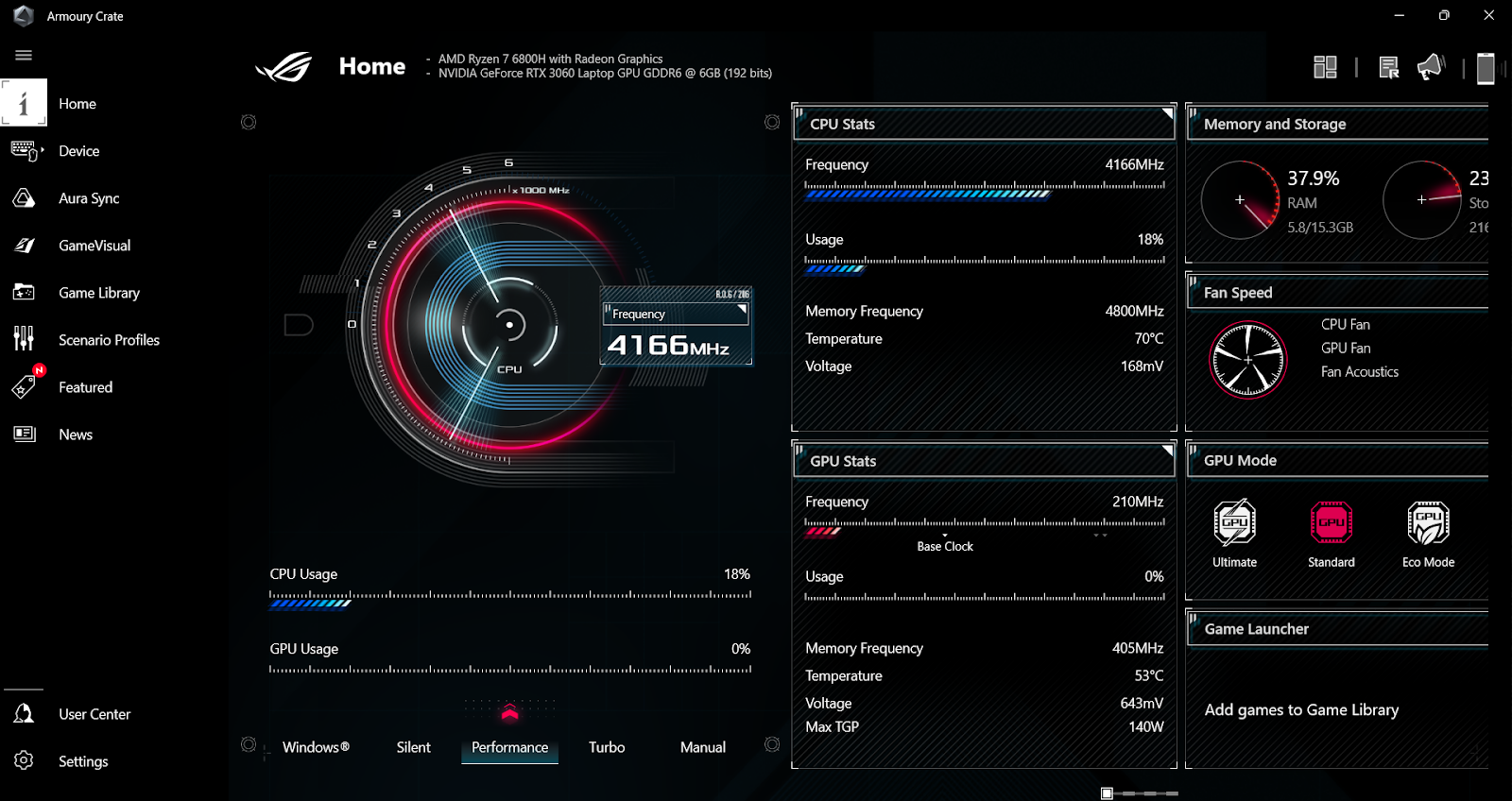Click the CPU temperature value 70°C
The height and width of the screenshot is (801, 1512).
tap(1149, 339)
